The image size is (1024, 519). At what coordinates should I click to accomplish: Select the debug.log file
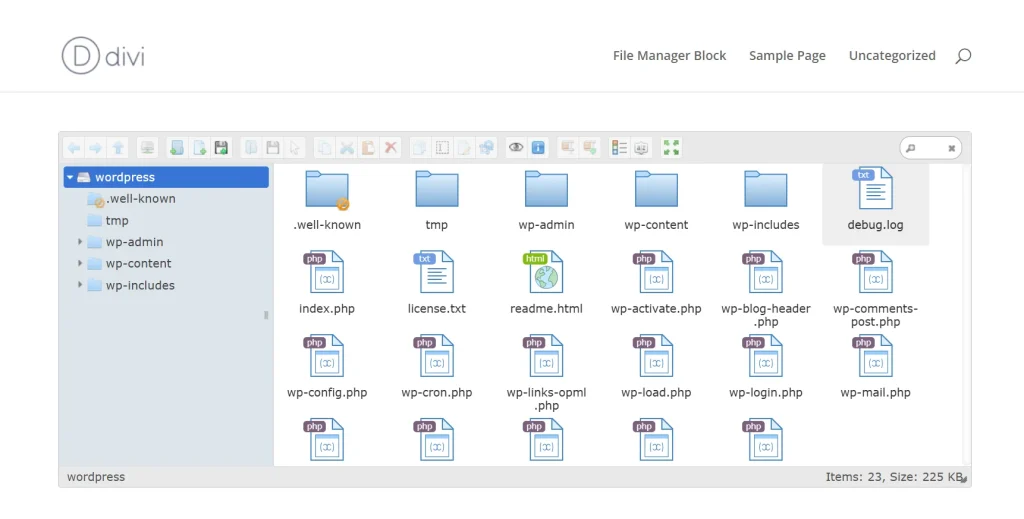(x=875, y=204)
